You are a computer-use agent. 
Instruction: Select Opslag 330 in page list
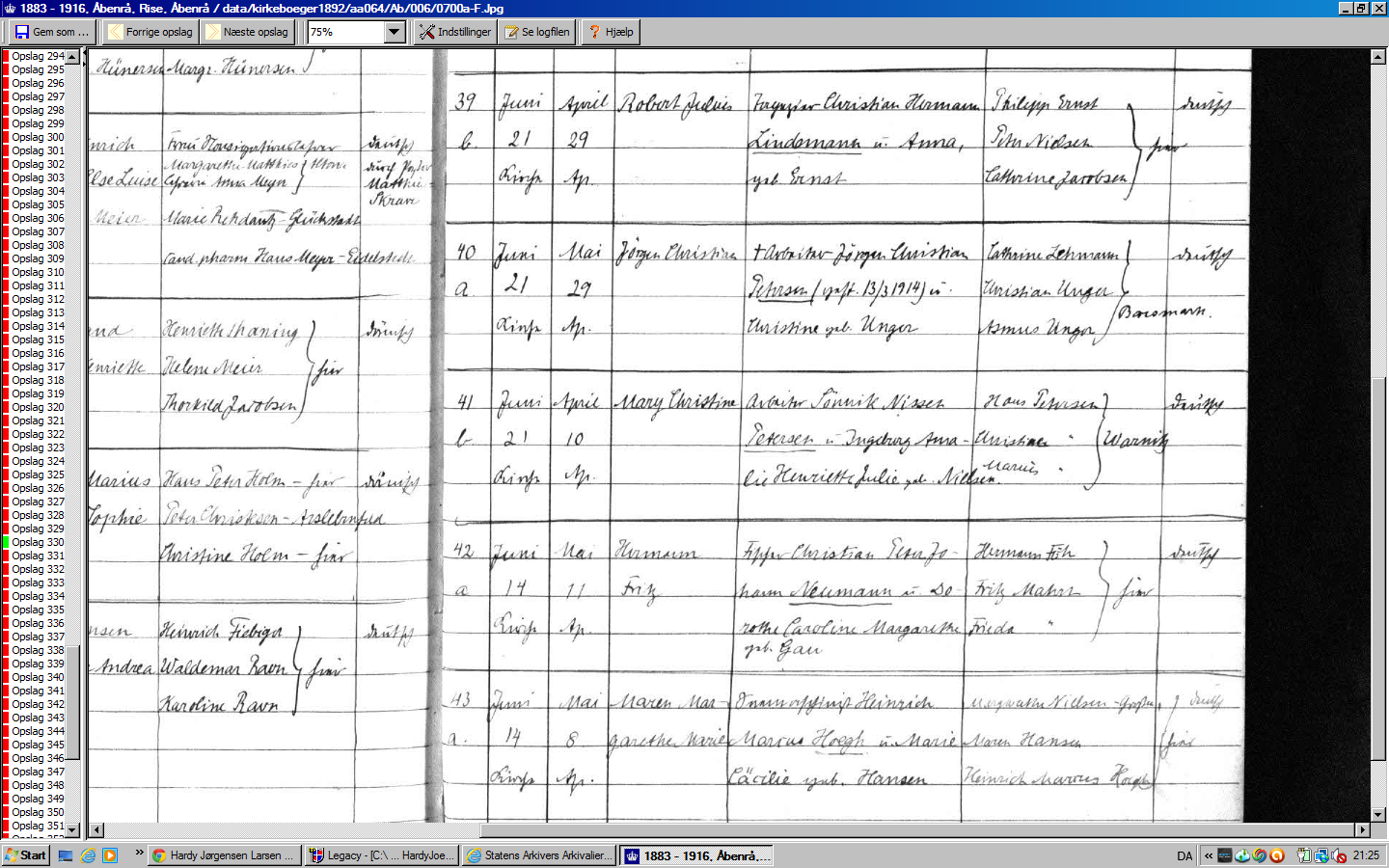(x=39, y=542)
